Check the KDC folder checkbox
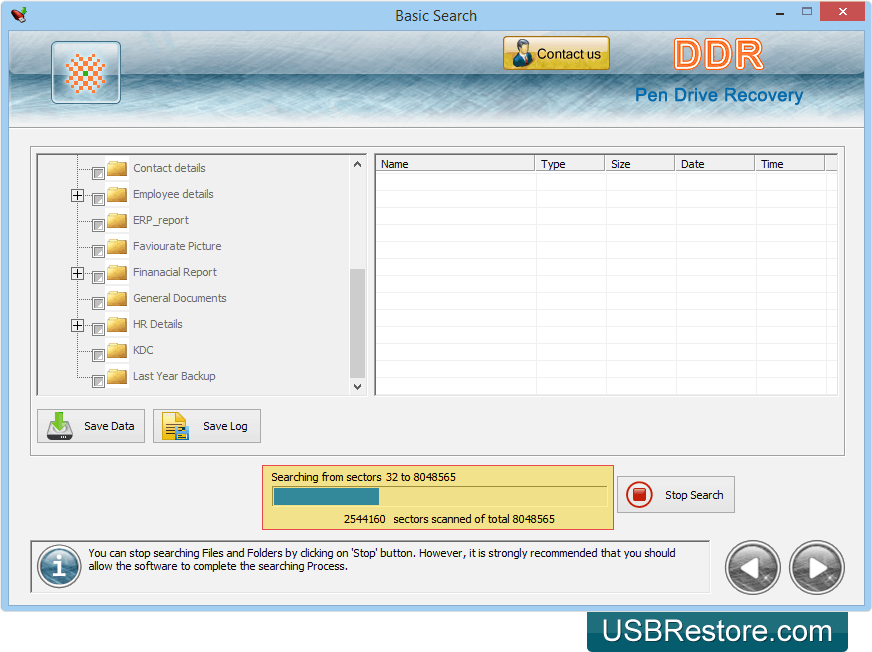The image size is (872, 652). pos(98,355)
